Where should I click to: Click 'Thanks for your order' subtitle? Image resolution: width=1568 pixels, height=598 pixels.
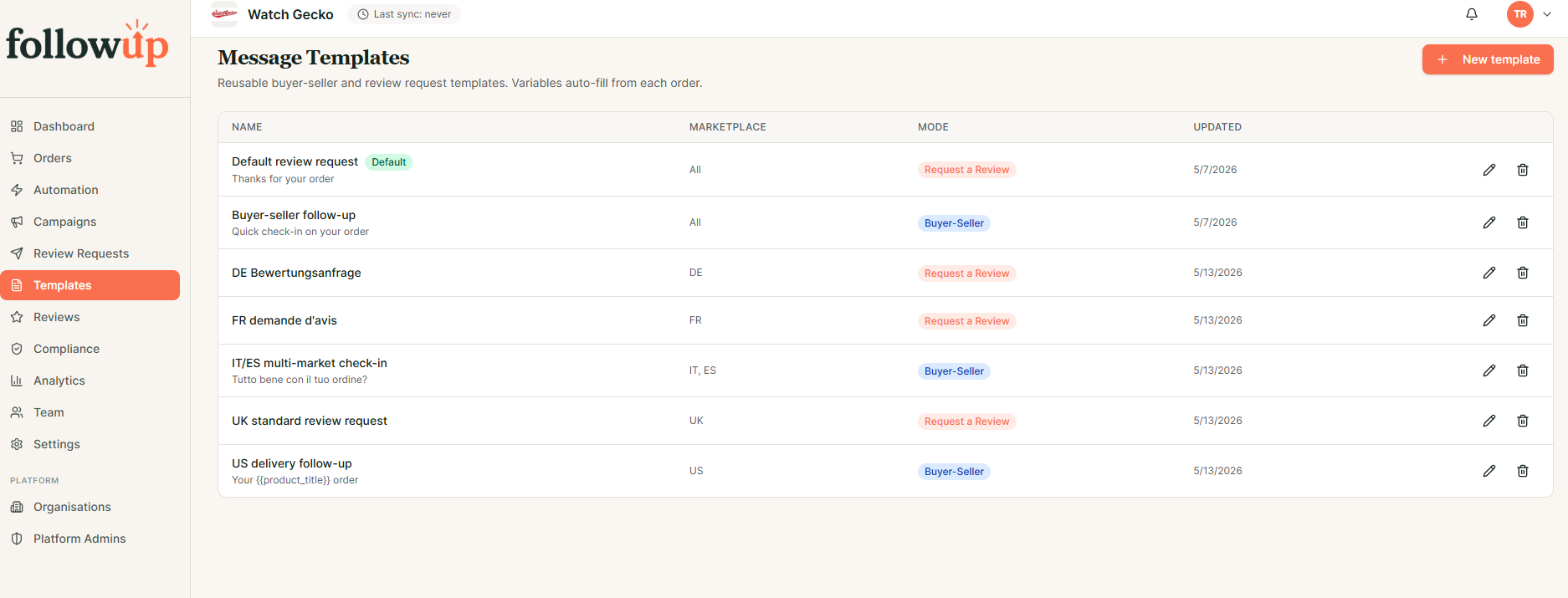click(x=283, y=179)
